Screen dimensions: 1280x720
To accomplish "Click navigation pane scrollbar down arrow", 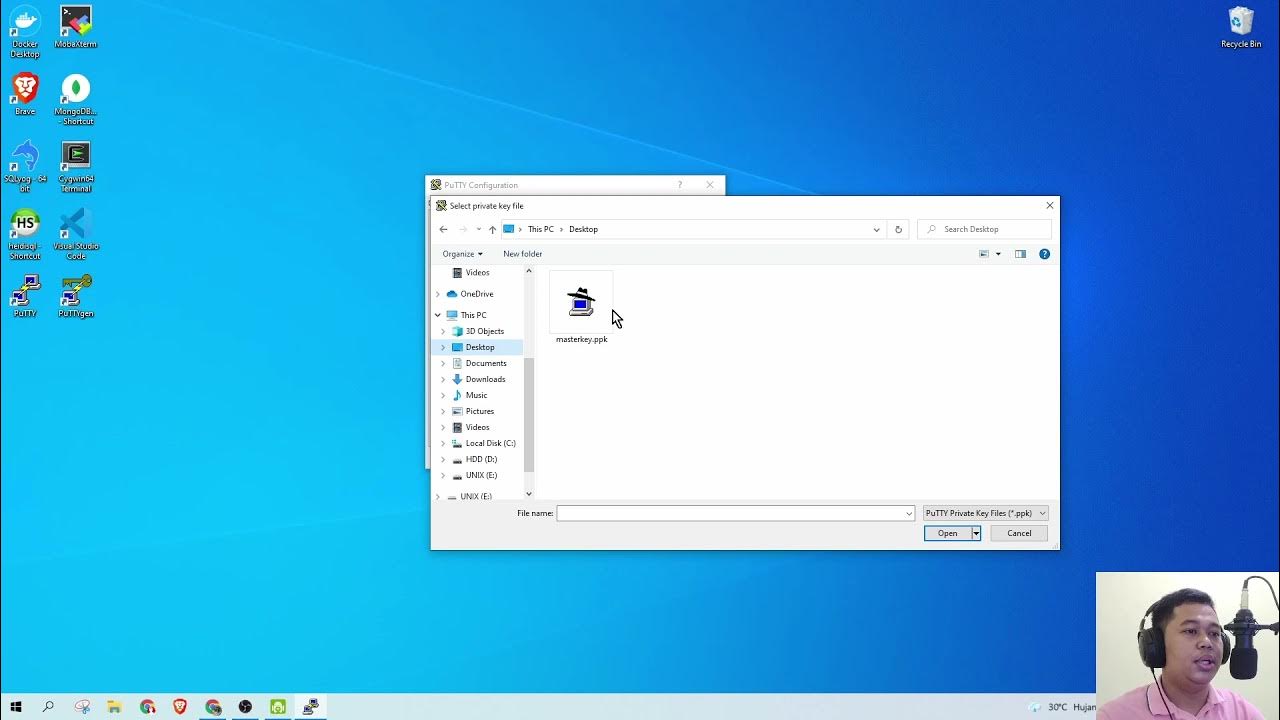I will 529,494.
